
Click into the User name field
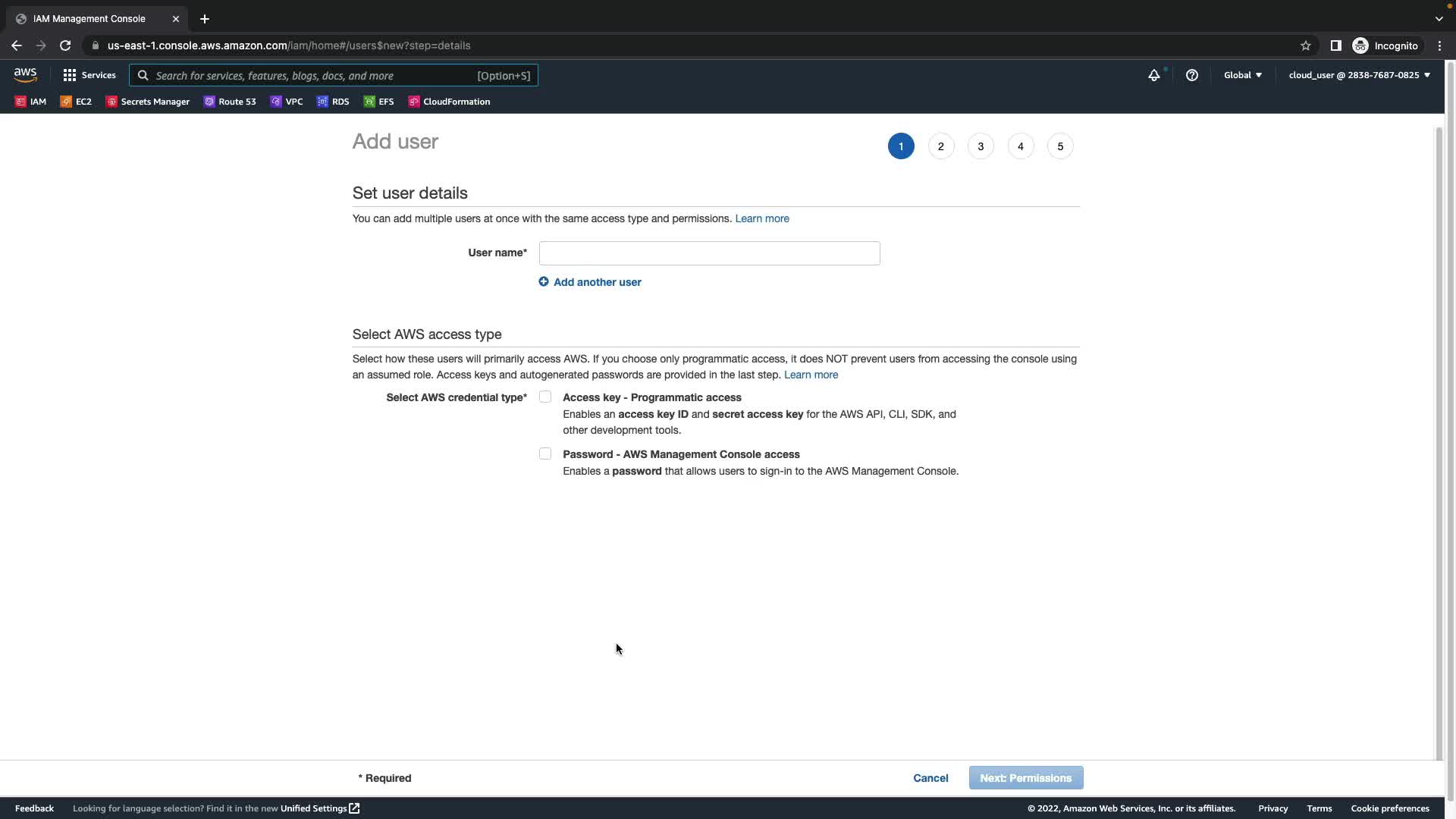pos(709,253)
